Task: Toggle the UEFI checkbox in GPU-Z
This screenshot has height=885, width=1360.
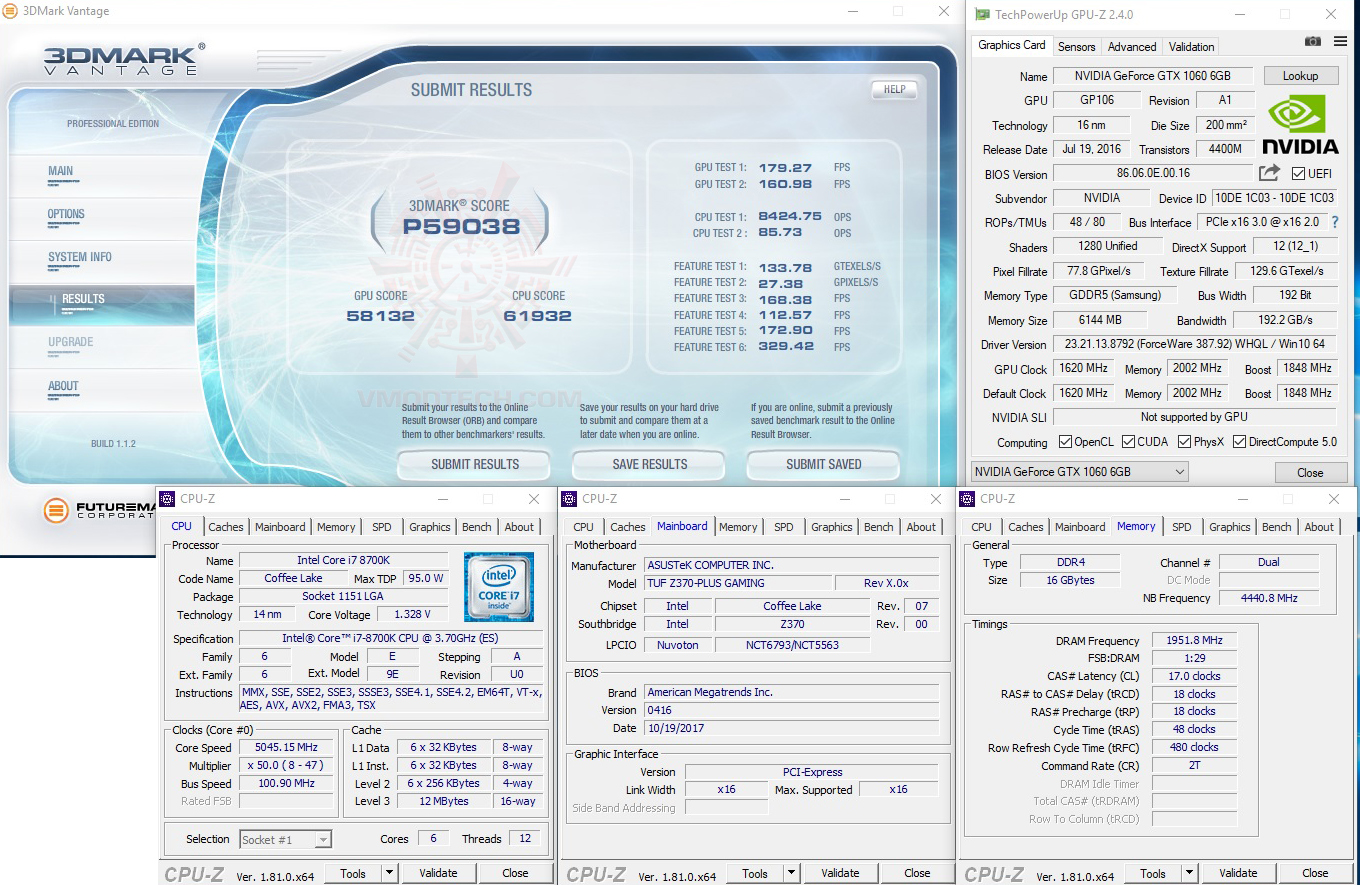Action: (1299, 172)
